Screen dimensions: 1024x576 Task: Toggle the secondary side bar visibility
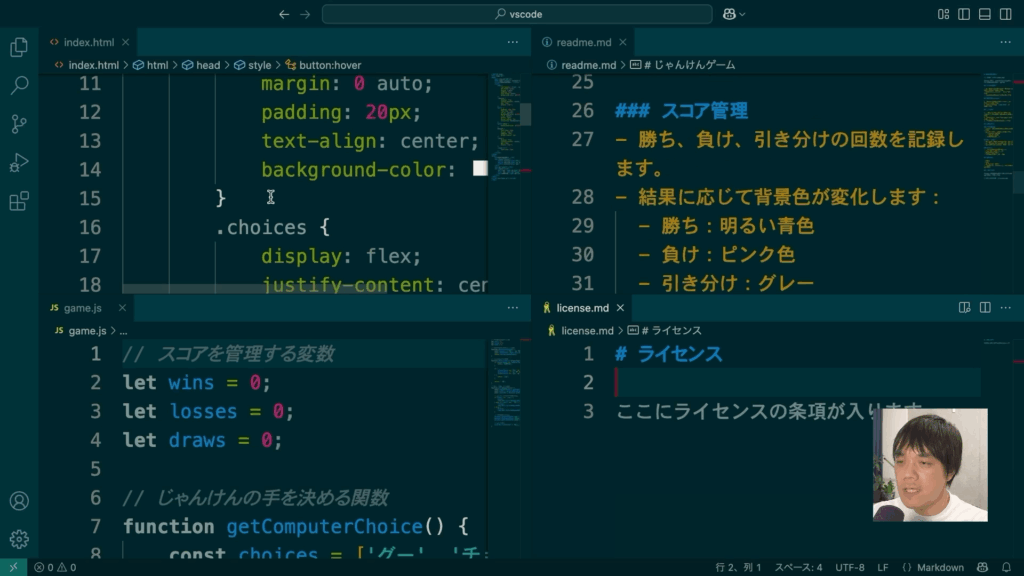tap(1005, 14)
